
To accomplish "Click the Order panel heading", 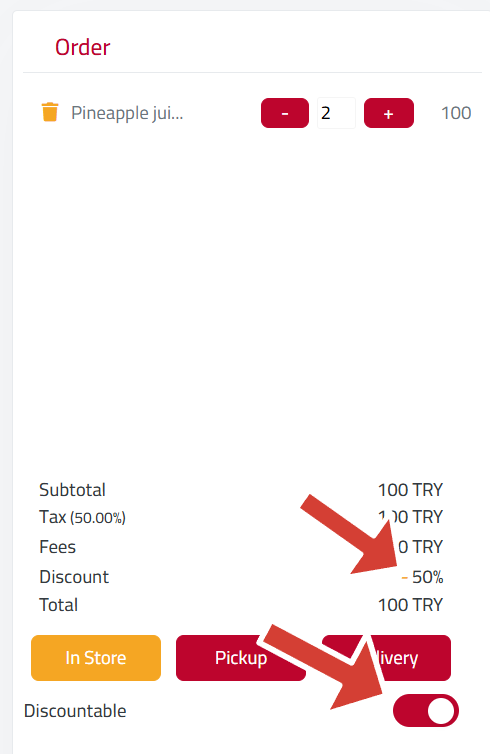I will pyautogui.click(x=82, y=47).
